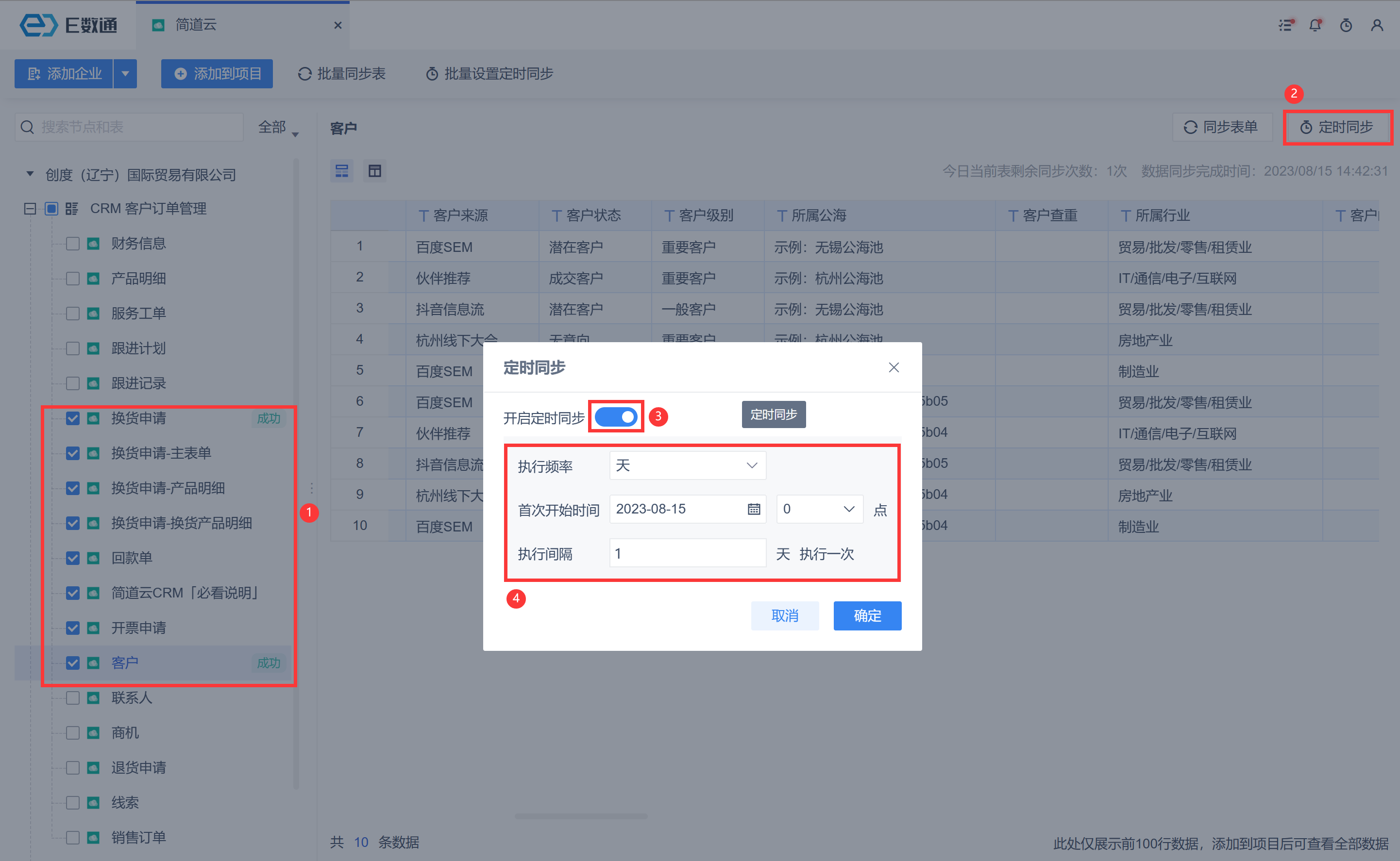
Task: Click the horizontal scrollbar under table
Action: tap(581, 816)
